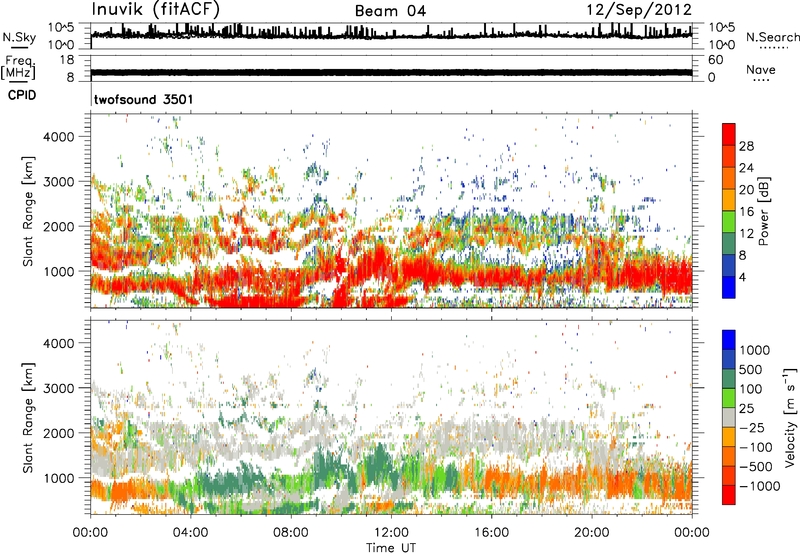Click the date "12/Sep/2012"
Image resolution: width=800 pixels, height=554 pixels.
[639, 10]
